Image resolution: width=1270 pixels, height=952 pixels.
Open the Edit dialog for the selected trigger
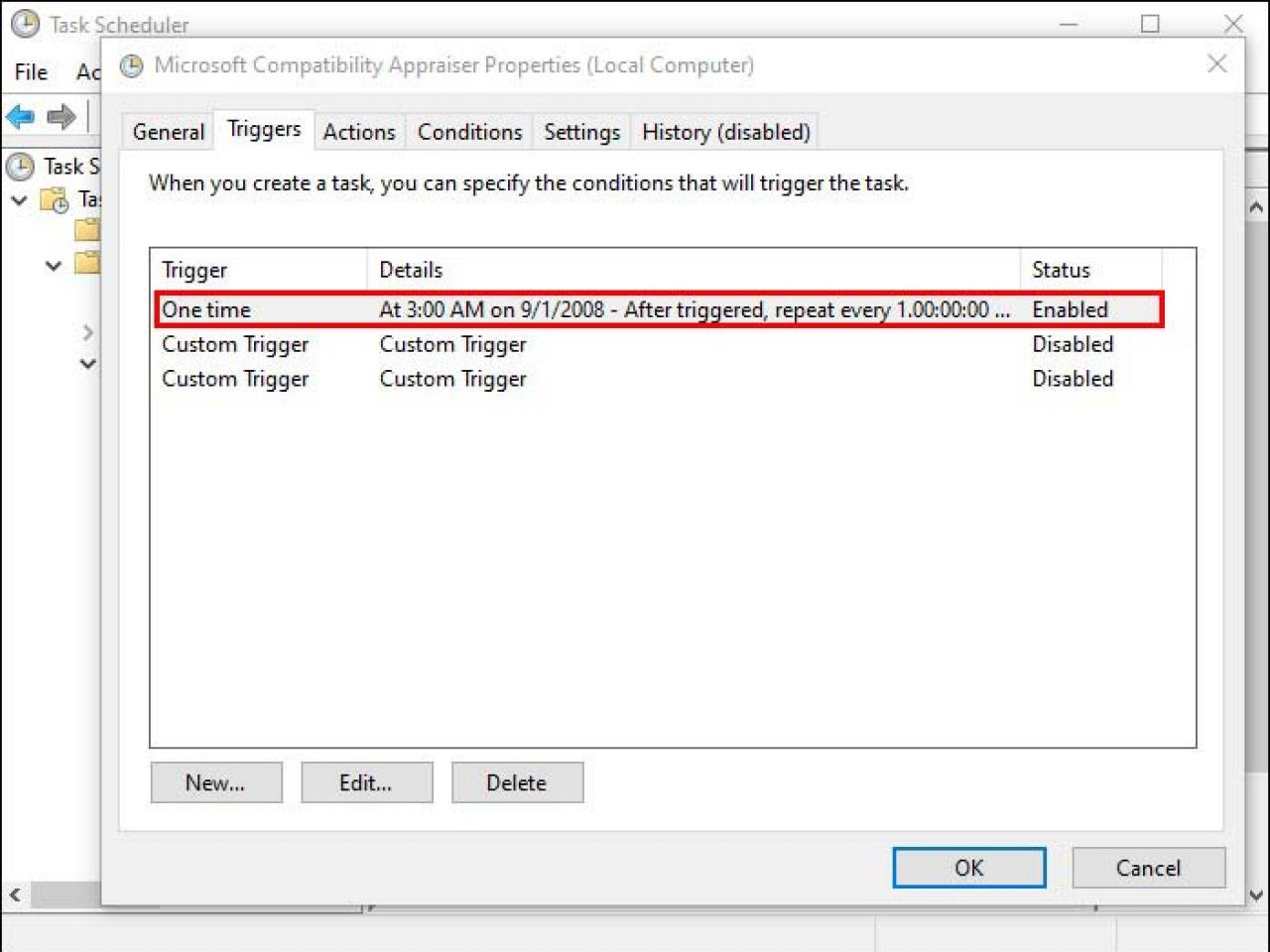(x=366, y=782)
